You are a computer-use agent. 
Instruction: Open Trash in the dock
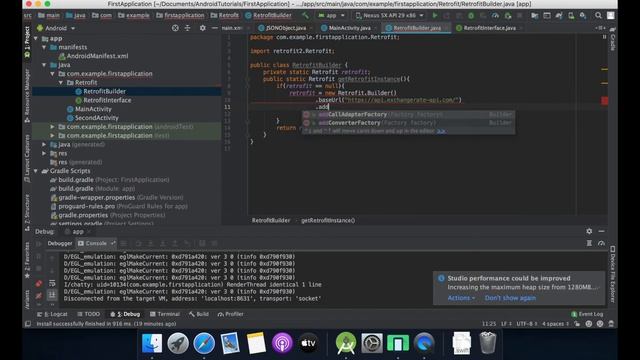point(487,343)
